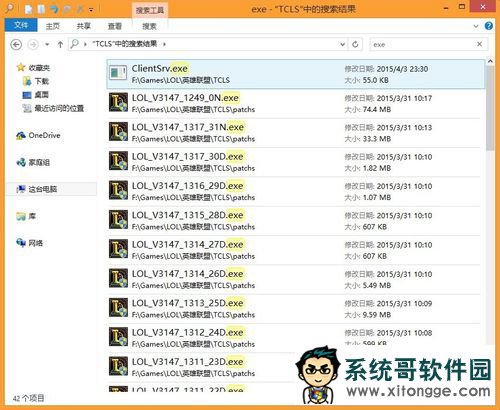Select the LOL_V3147_1314_27D.exe icon
This screenshot has width=500, height=410.
pyautogui.click(x=118, y=249)
